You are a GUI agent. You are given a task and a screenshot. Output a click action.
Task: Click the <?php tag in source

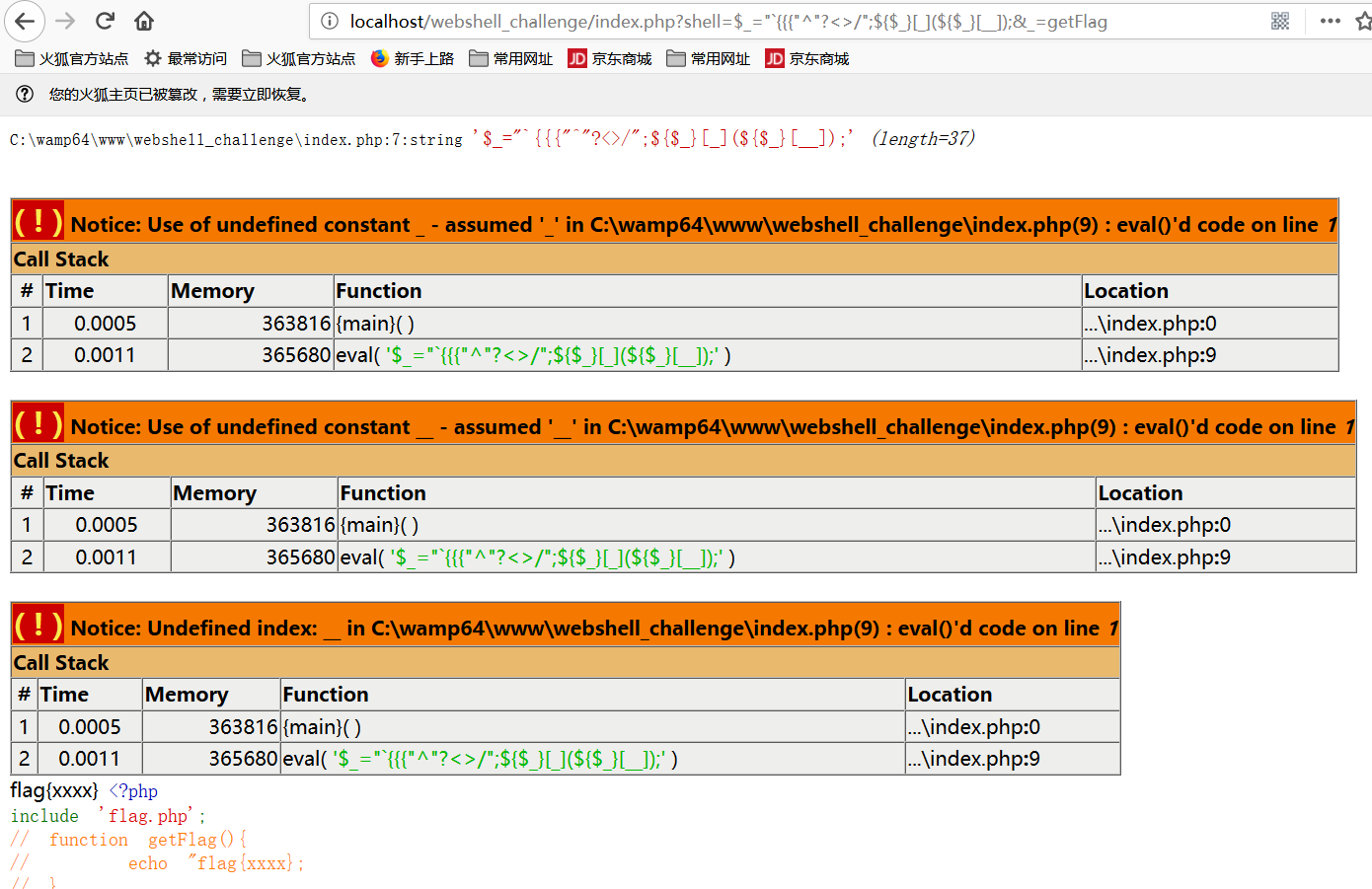click(133, 791)
